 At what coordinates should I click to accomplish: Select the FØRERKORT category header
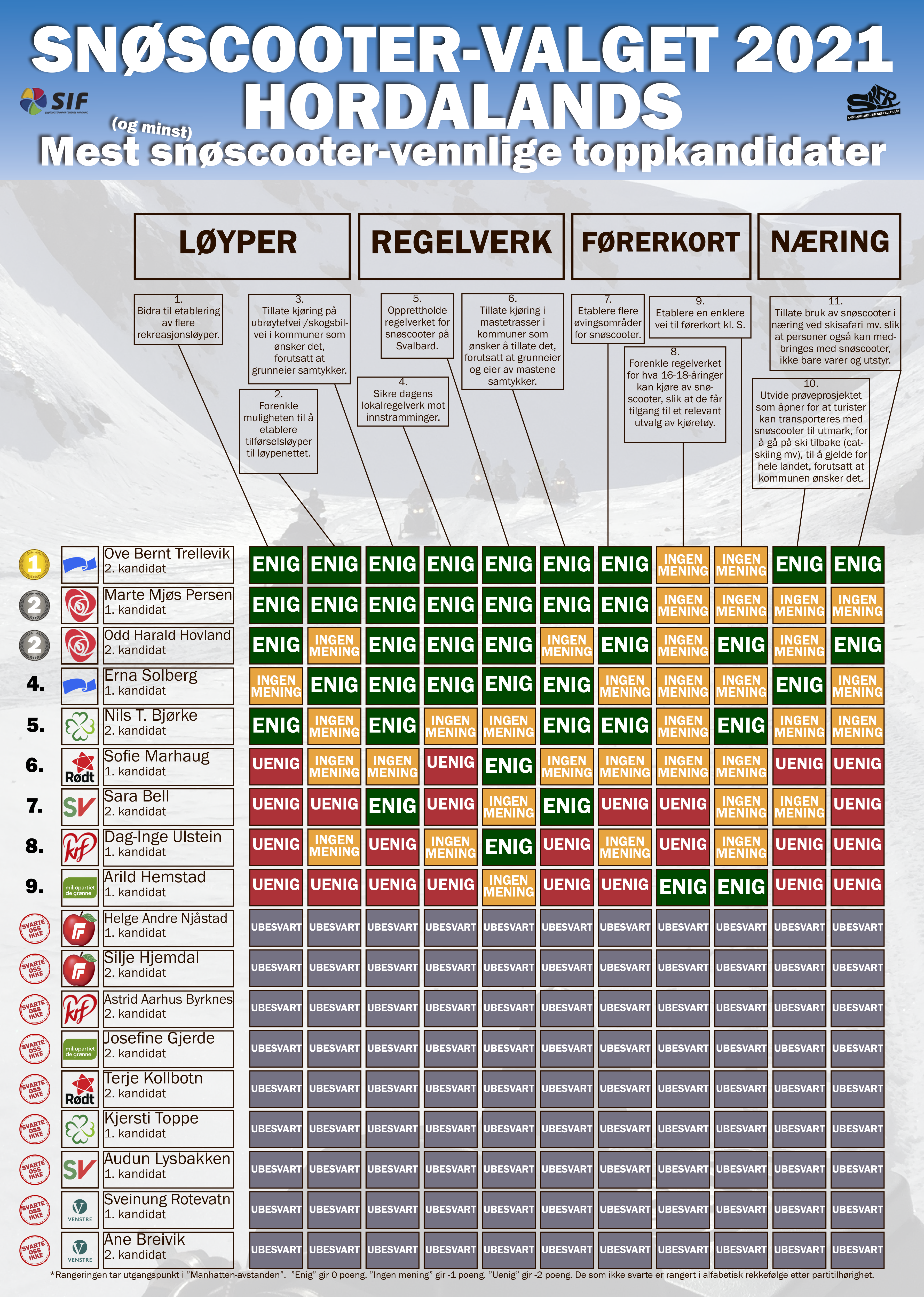click(661, 246)
